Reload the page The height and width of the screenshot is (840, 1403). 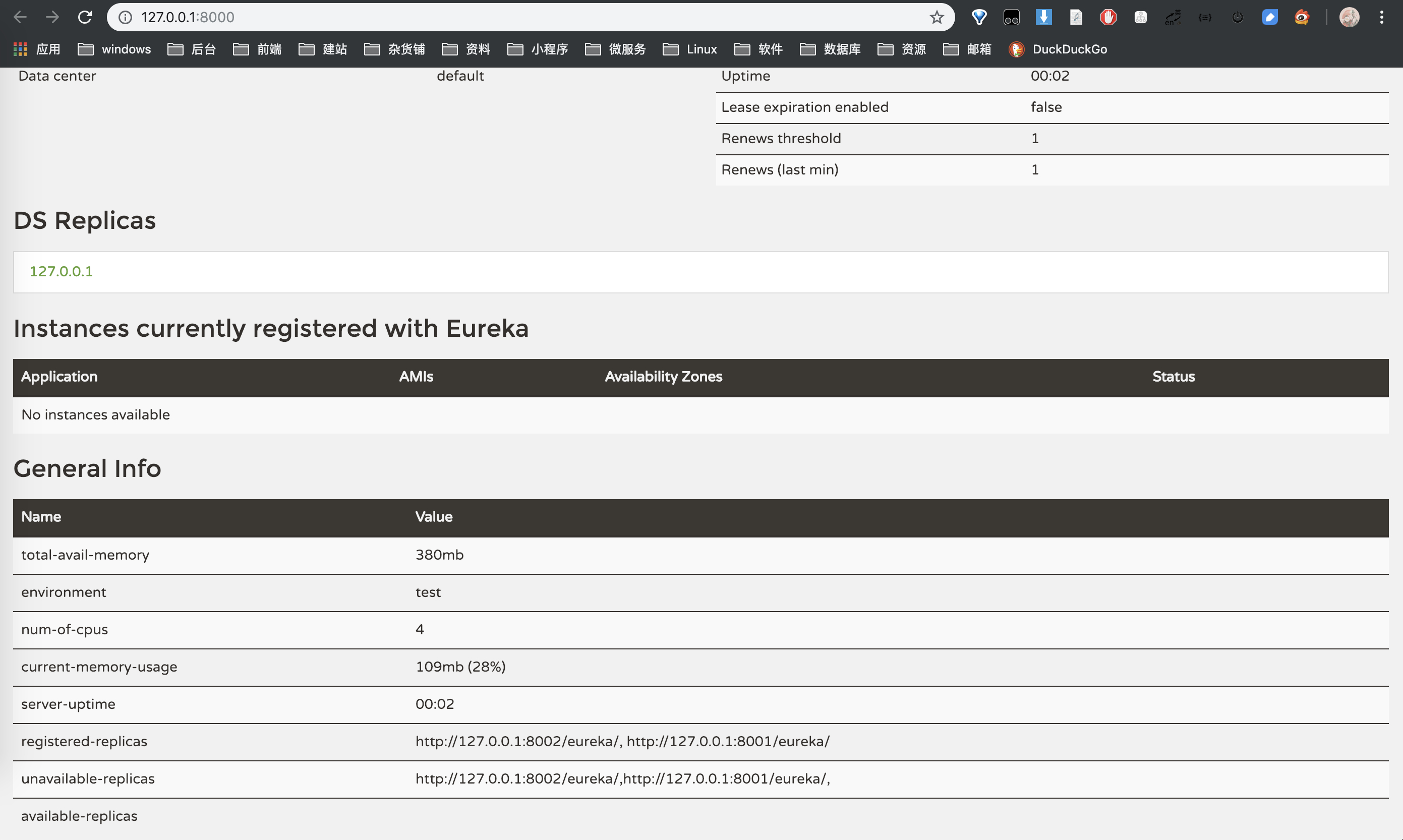(85, 17)
